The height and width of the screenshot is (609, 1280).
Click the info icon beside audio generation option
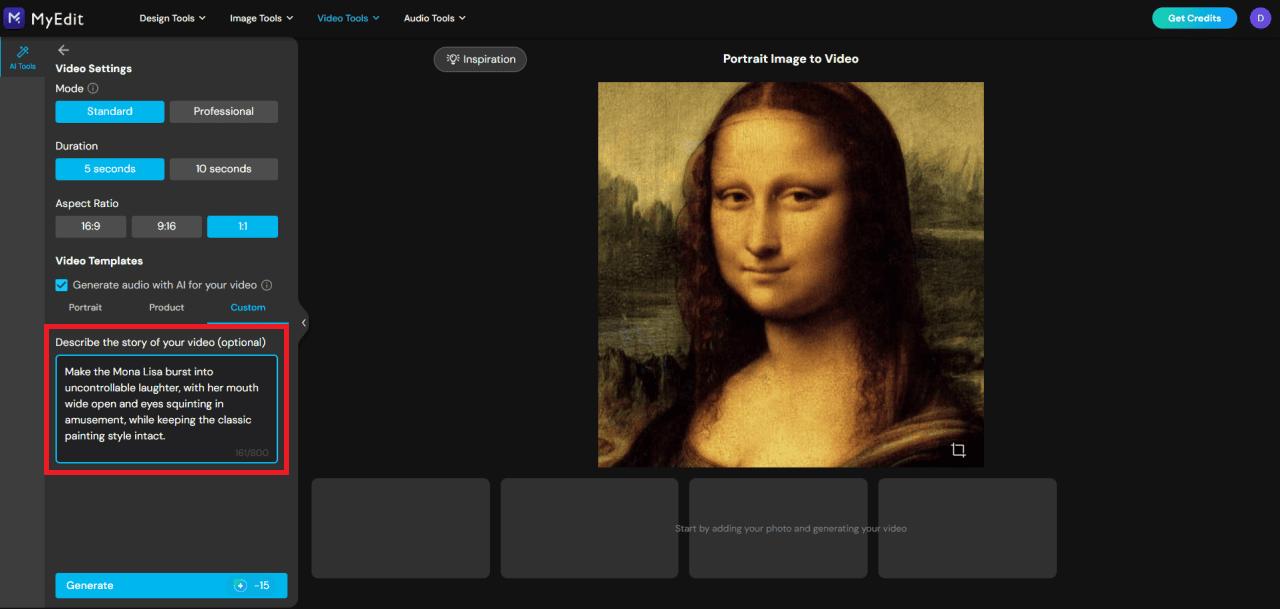coord(268,284)
